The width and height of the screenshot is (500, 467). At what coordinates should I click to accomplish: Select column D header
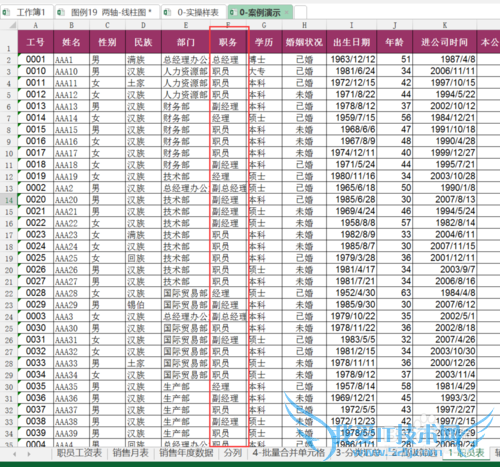(143, 25)
